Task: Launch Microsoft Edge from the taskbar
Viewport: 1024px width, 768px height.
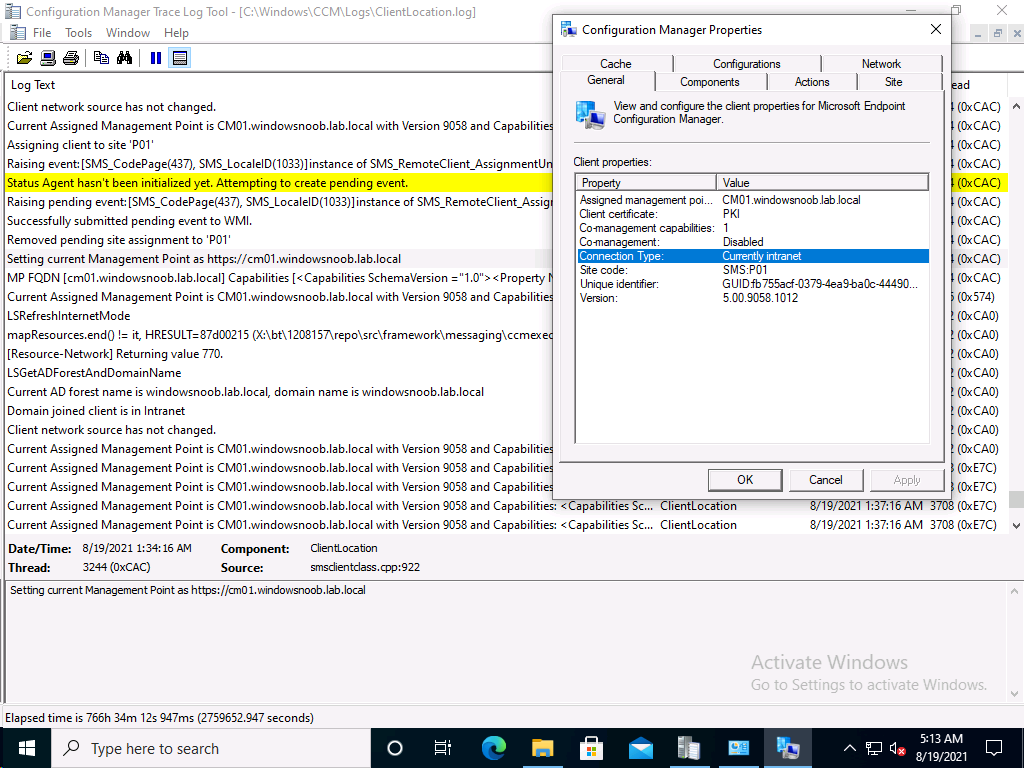Action: point(494,748)
